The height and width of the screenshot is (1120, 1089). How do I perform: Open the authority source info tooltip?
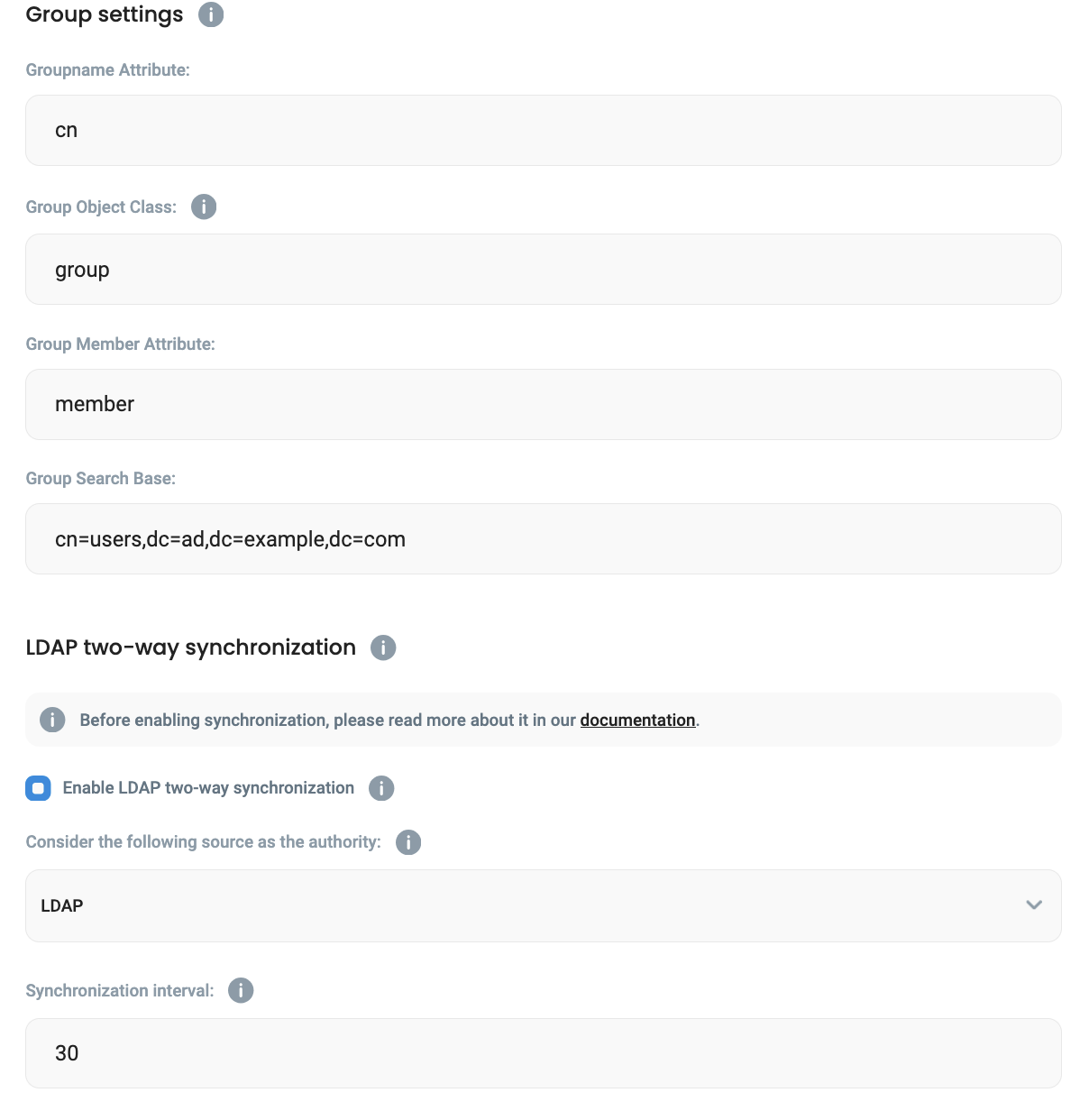[408, 842]
